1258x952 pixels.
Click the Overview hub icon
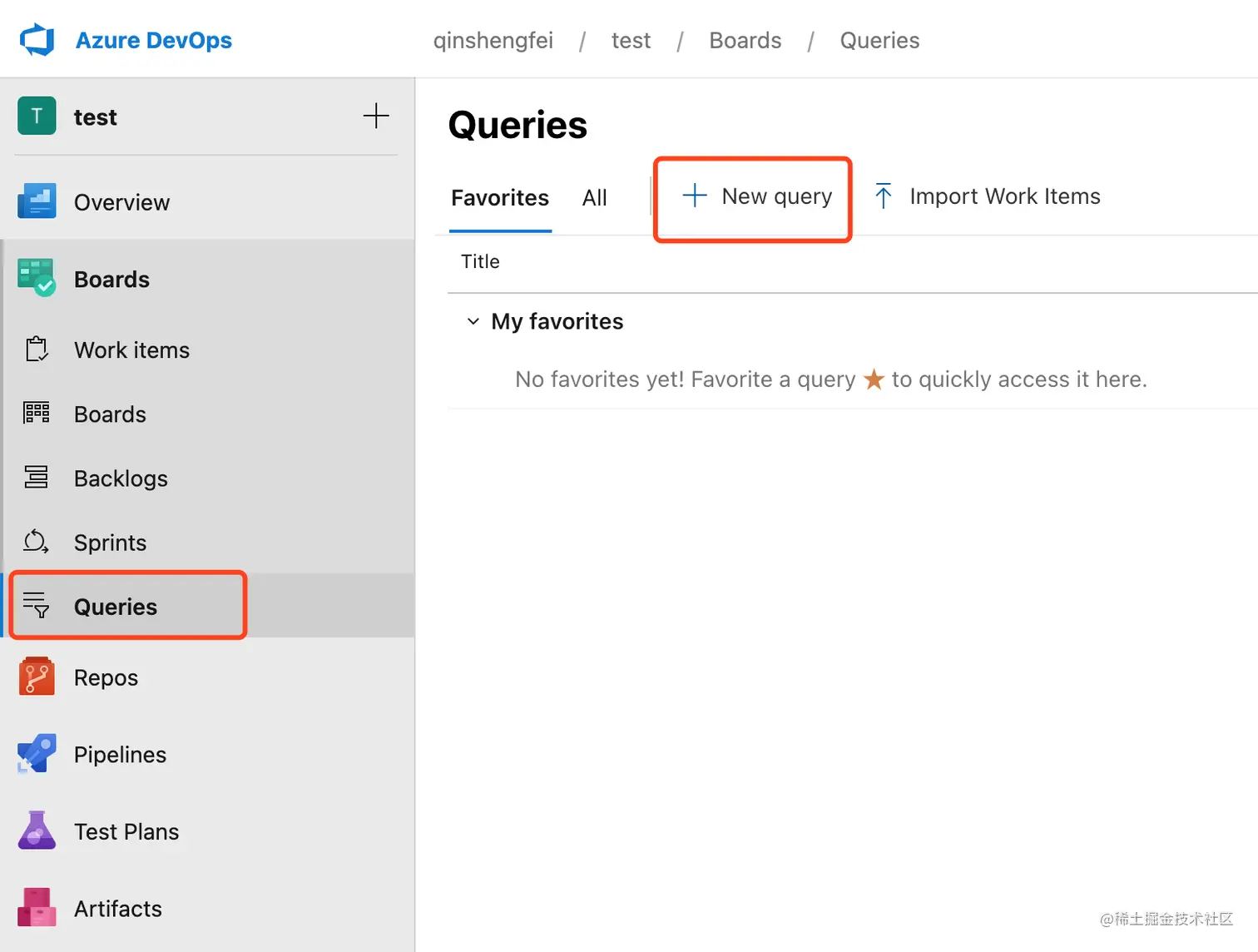coord(37,201)
